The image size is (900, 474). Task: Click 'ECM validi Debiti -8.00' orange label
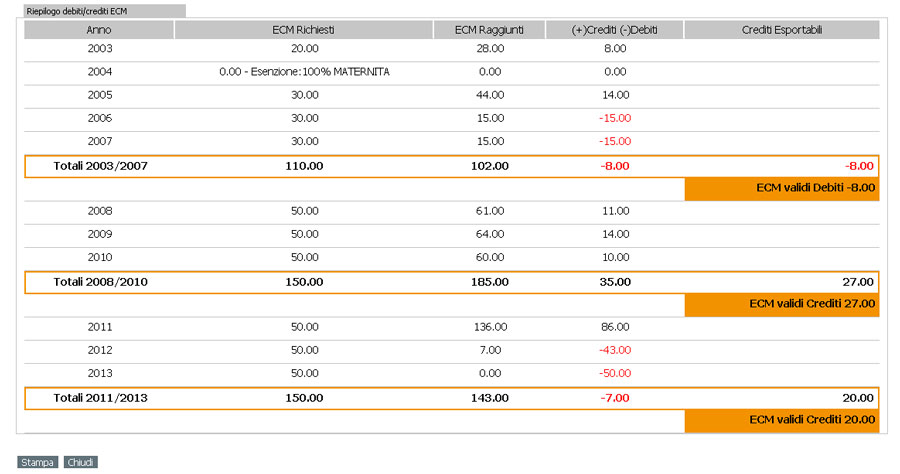782,189
